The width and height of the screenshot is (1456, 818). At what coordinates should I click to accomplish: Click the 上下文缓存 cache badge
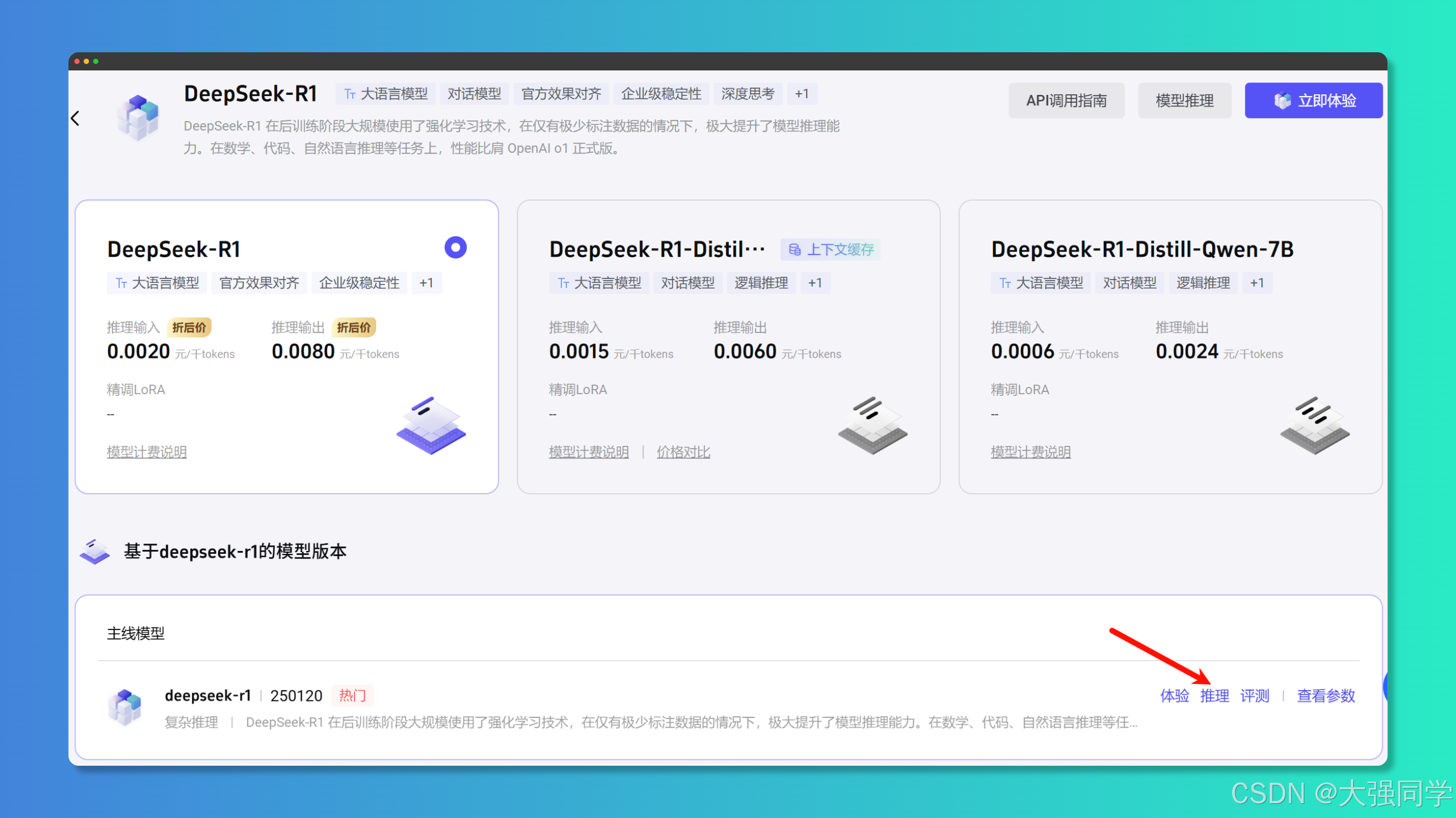[831, 249]
